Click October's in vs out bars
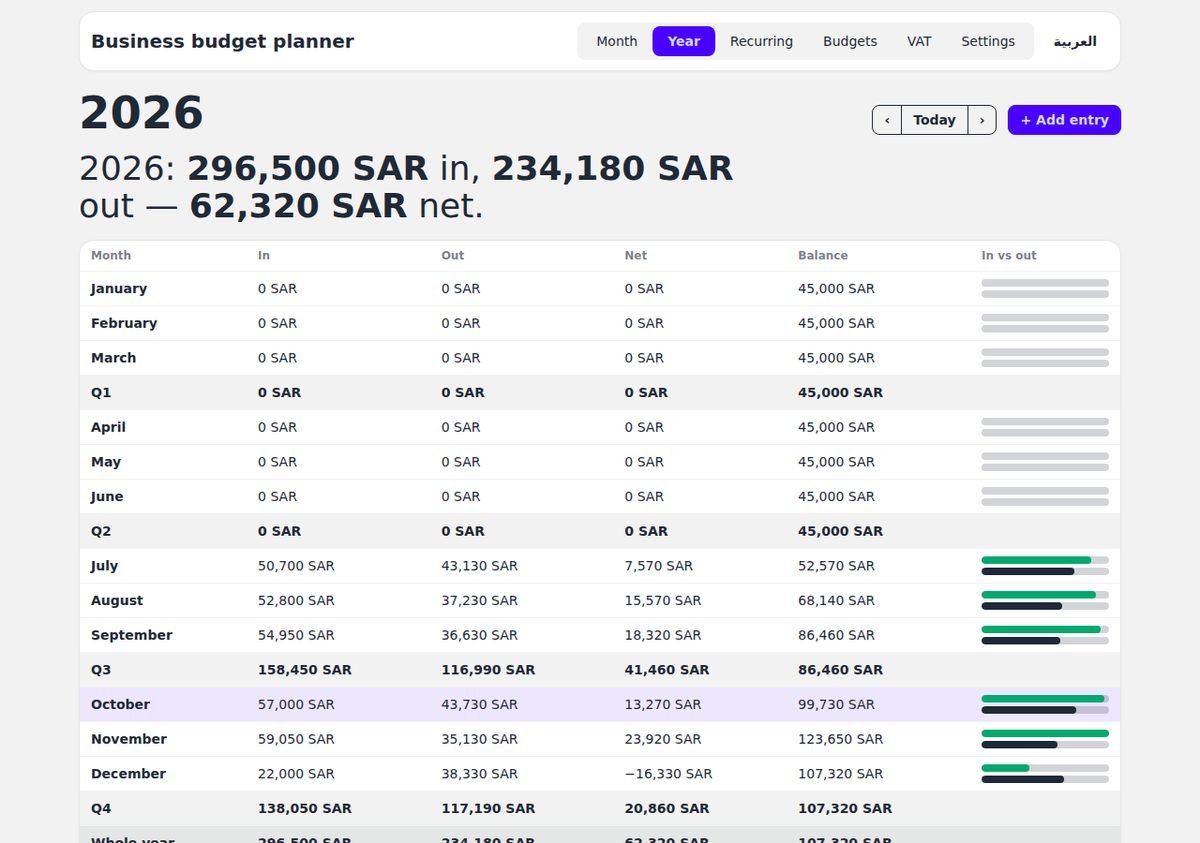This screenshot has height=843, width=1200. 1045,705
